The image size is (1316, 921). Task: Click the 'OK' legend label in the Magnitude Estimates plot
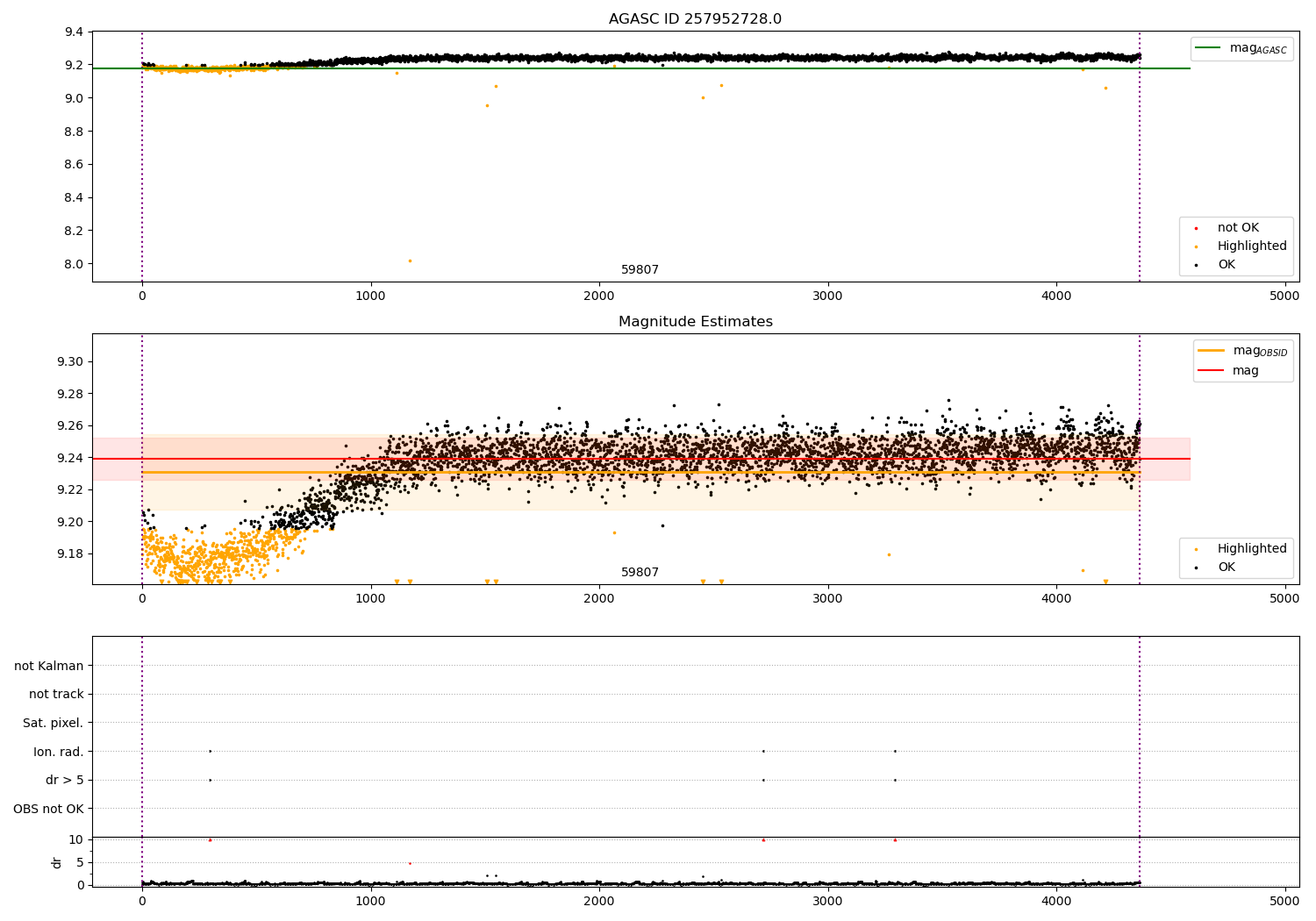tap(1226, 567)
